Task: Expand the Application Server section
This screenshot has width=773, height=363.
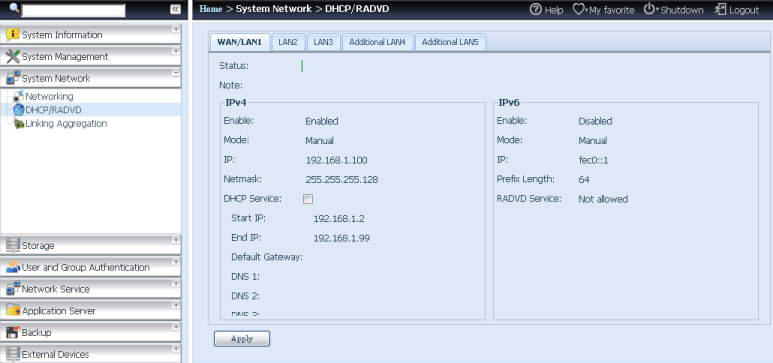Action: [176, 305]
